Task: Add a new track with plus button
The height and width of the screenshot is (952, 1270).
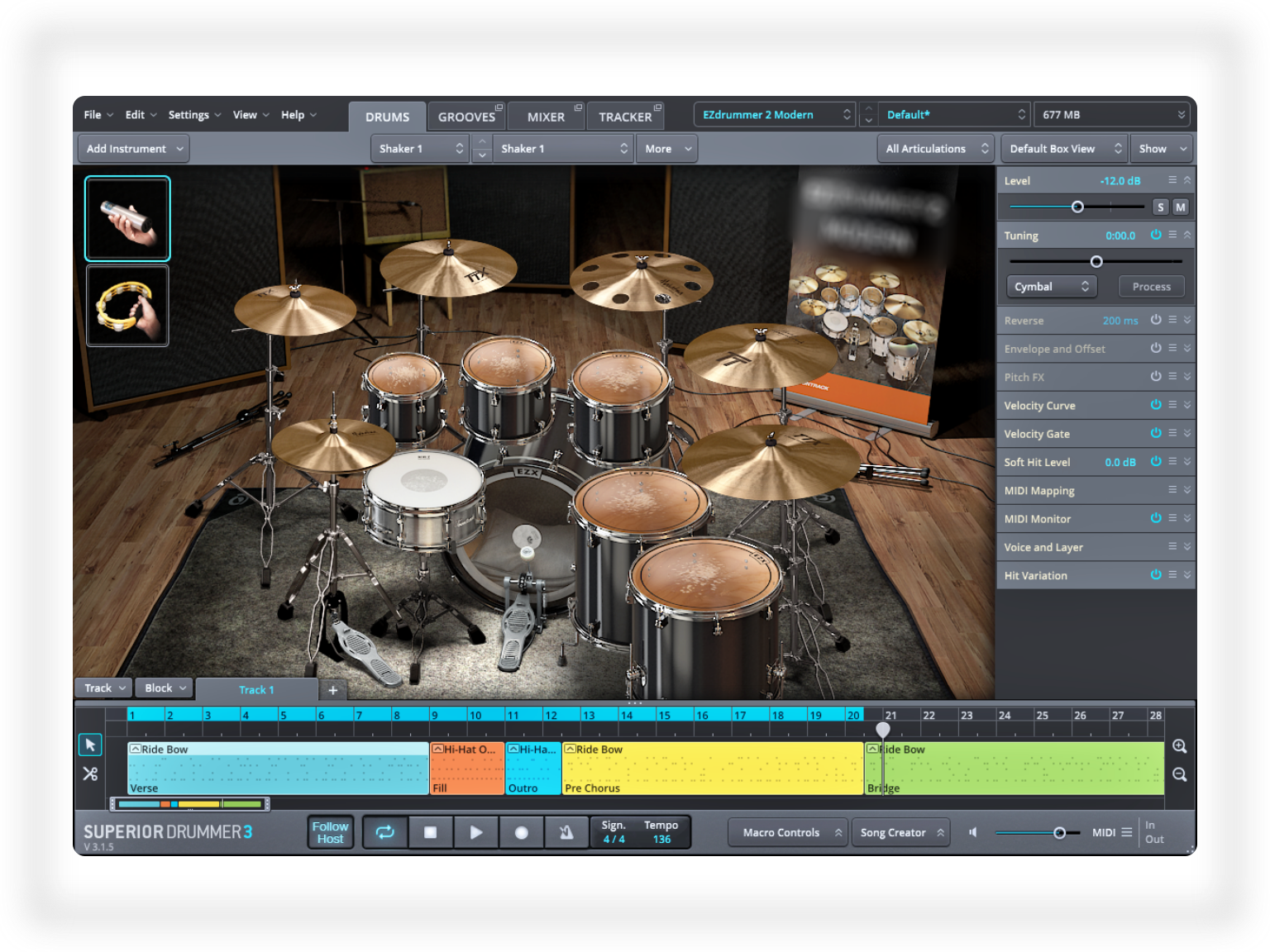Action: pos(332,690)
